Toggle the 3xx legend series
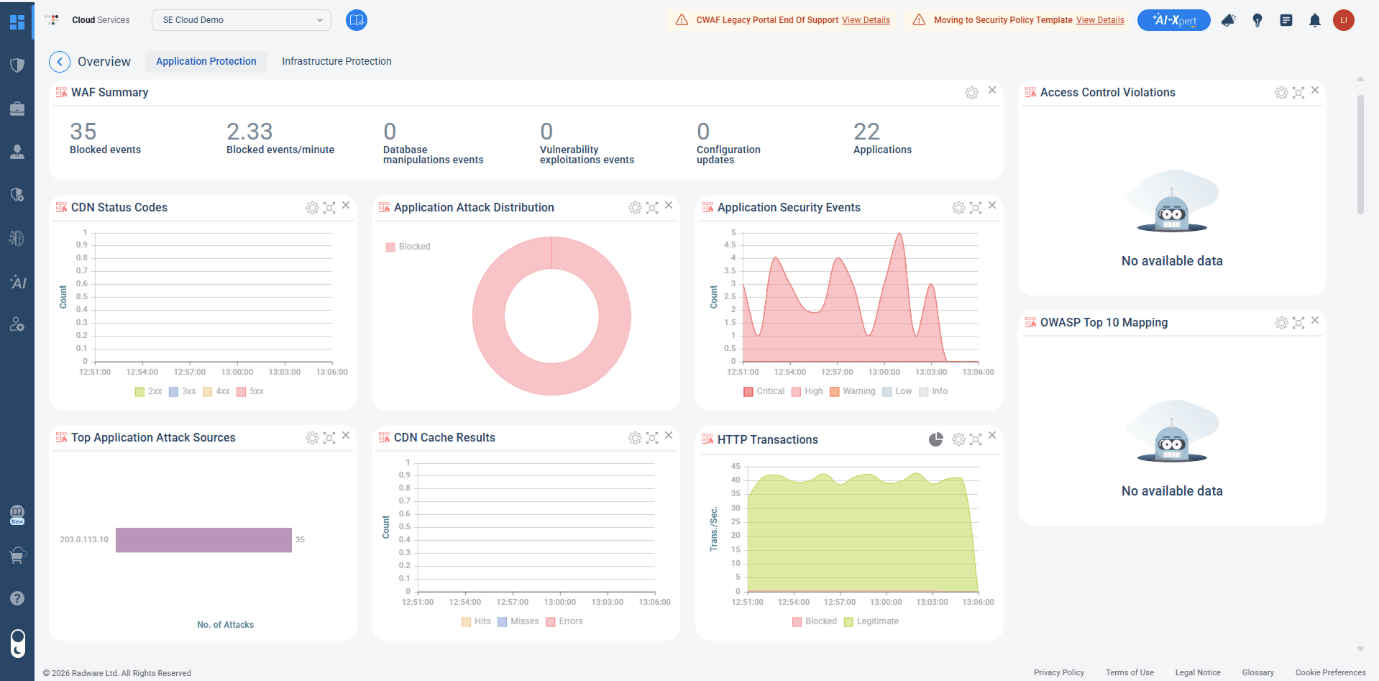The image size is (1379, 681). (x=182, y=391)
